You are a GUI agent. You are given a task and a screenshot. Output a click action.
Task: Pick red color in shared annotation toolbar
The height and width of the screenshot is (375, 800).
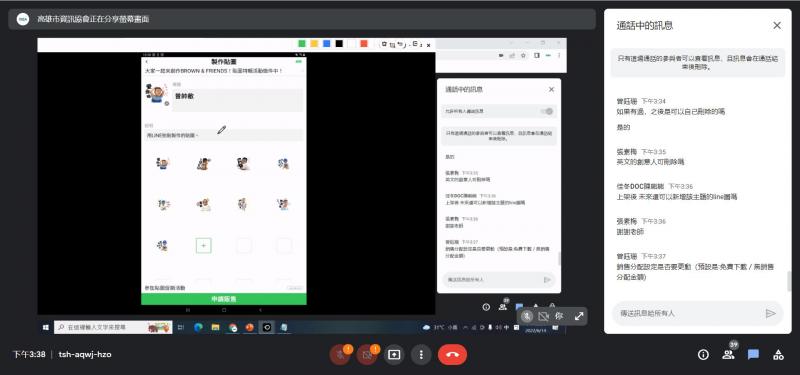(x=364, y=44)
